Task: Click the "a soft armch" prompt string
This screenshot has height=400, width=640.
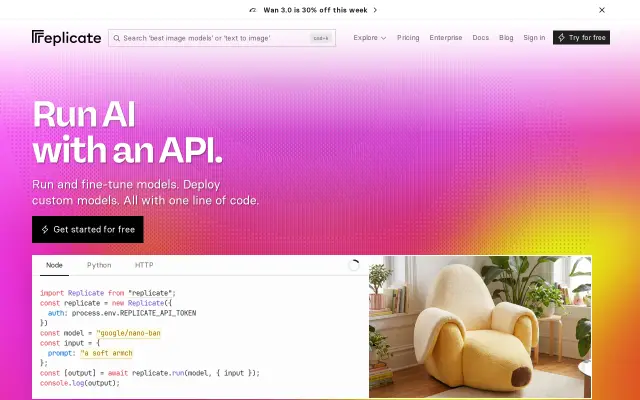Action: tap(107, 353)
